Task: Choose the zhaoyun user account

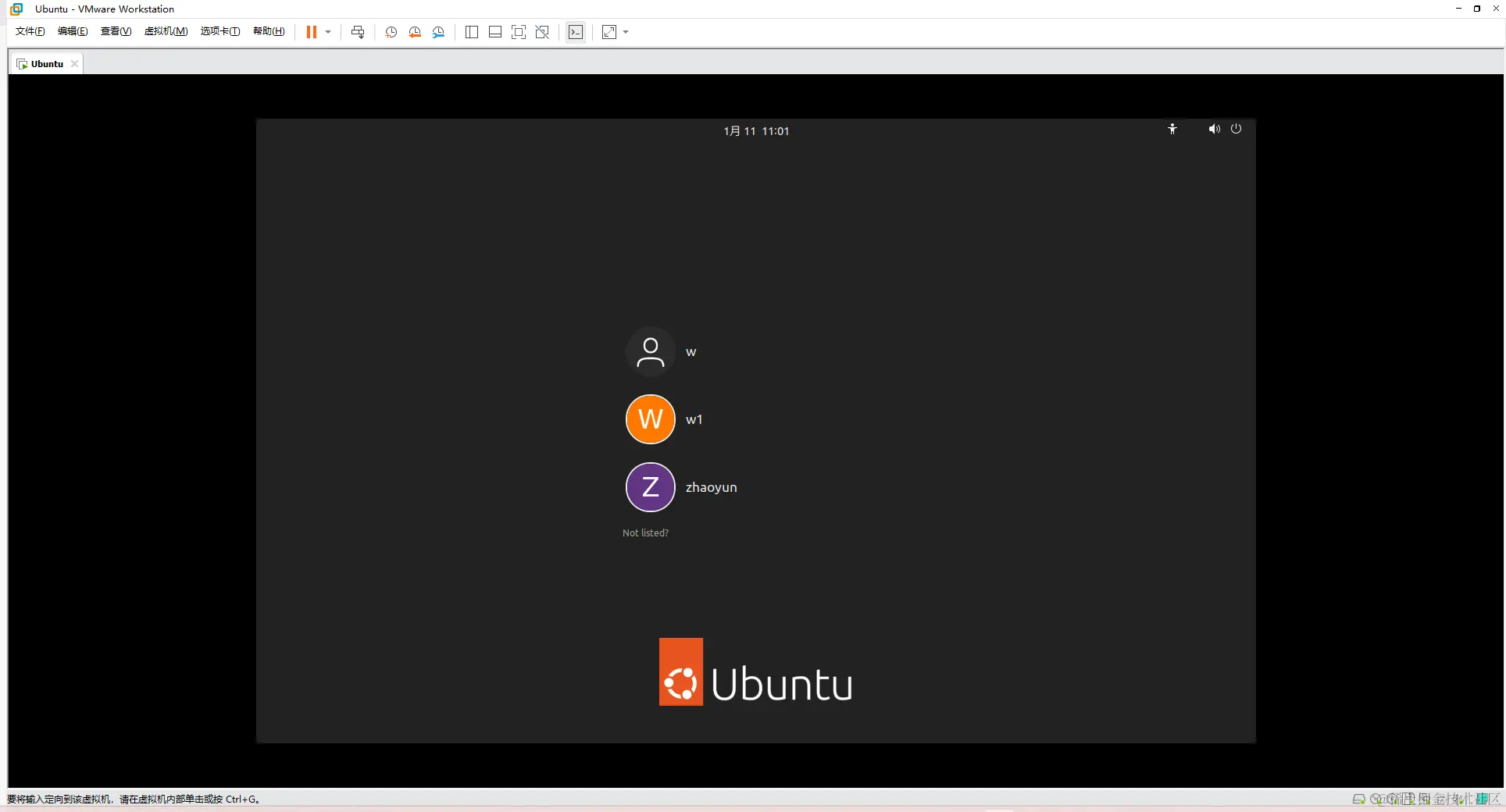Action: point(681,487)
